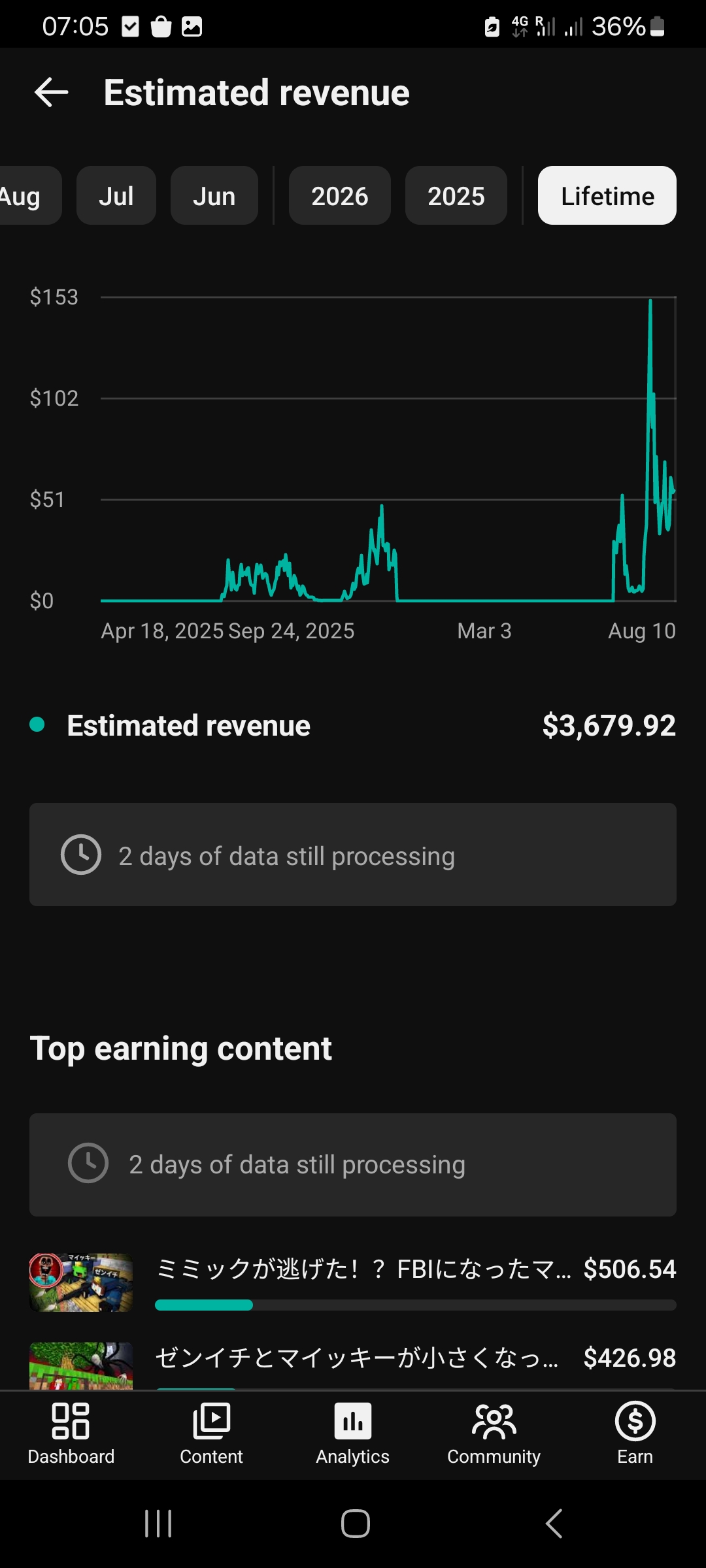This screenshot has height=1568, width=706.
Task: Open the Dashboard tab icon
Action: (x=71, y=1421)
